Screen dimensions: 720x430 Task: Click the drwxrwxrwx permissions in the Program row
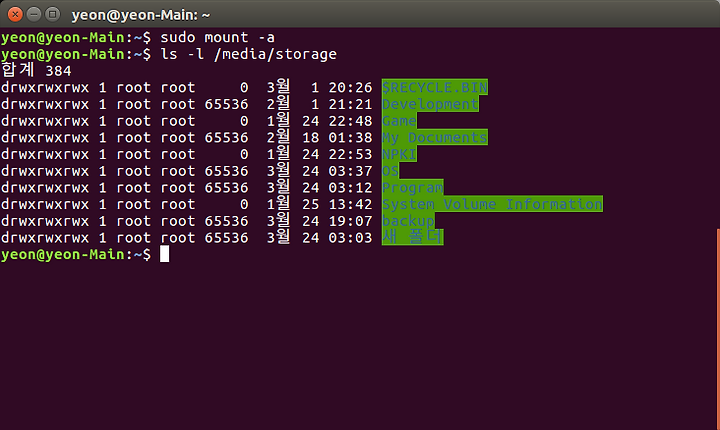(x=45, y=187)
